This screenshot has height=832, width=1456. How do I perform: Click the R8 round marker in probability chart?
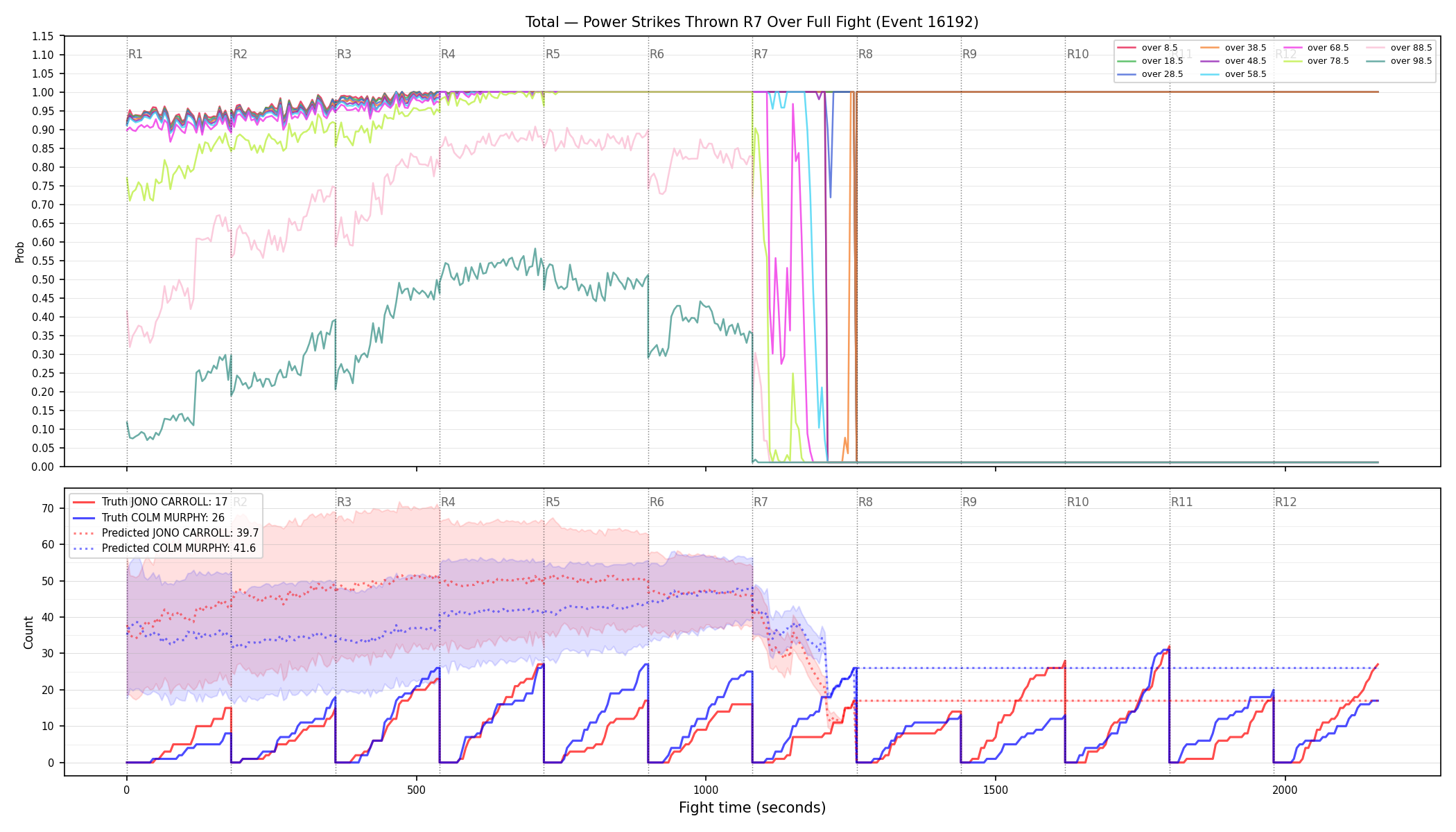[865, 54]
